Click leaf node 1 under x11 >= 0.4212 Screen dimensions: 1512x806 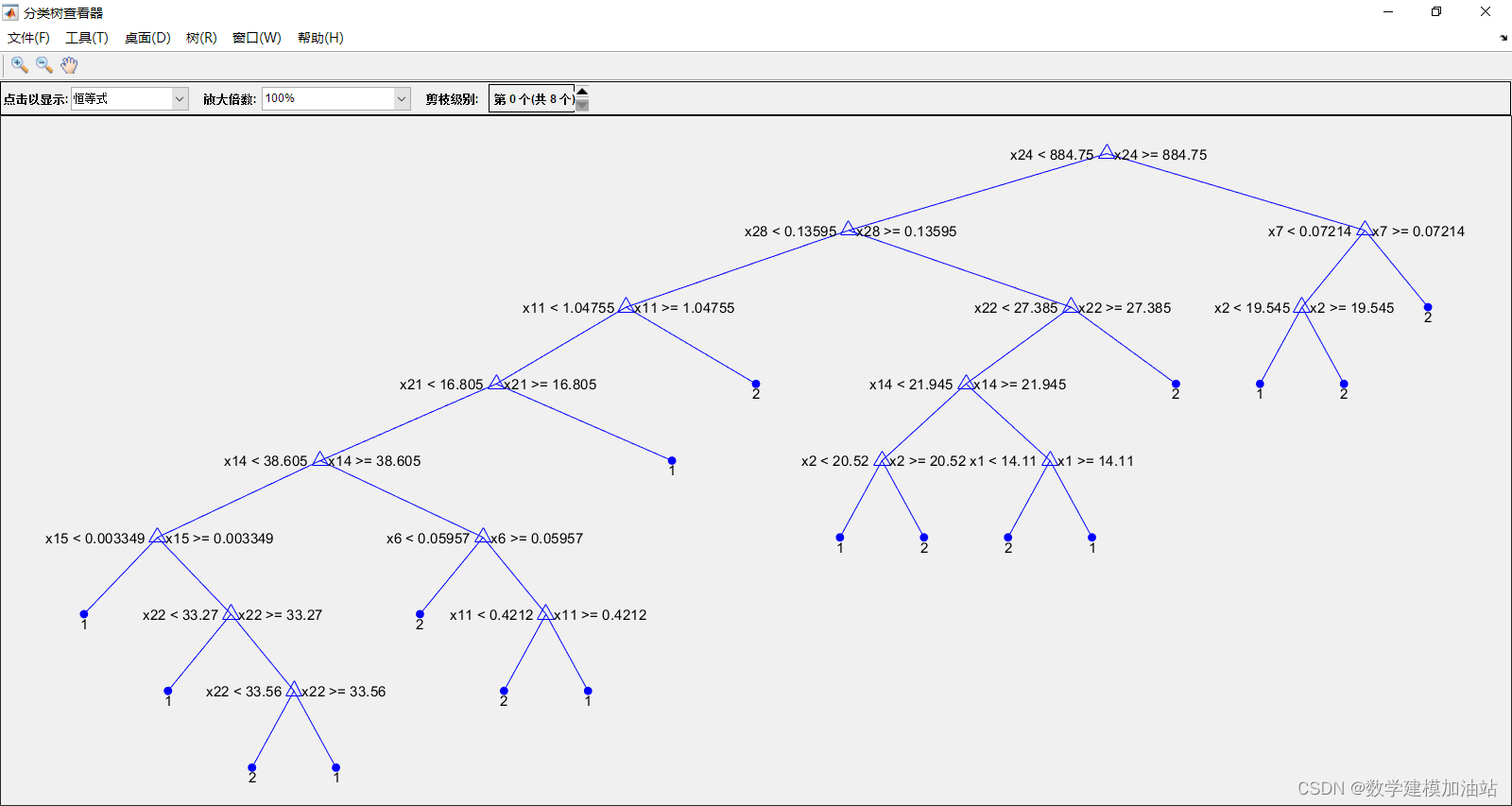pyautogui.click(x=588, y=691)
